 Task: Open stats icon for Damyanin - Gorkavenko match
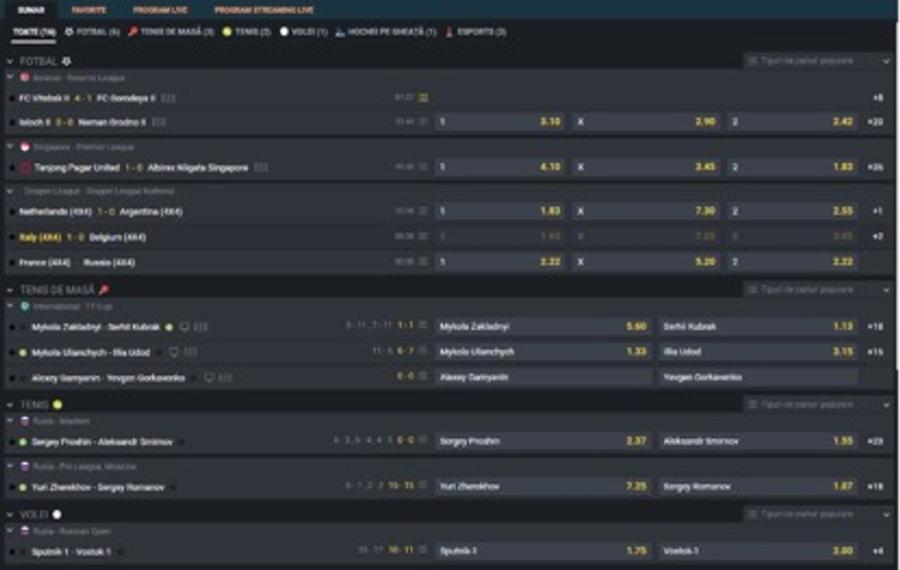pos(225,378)
